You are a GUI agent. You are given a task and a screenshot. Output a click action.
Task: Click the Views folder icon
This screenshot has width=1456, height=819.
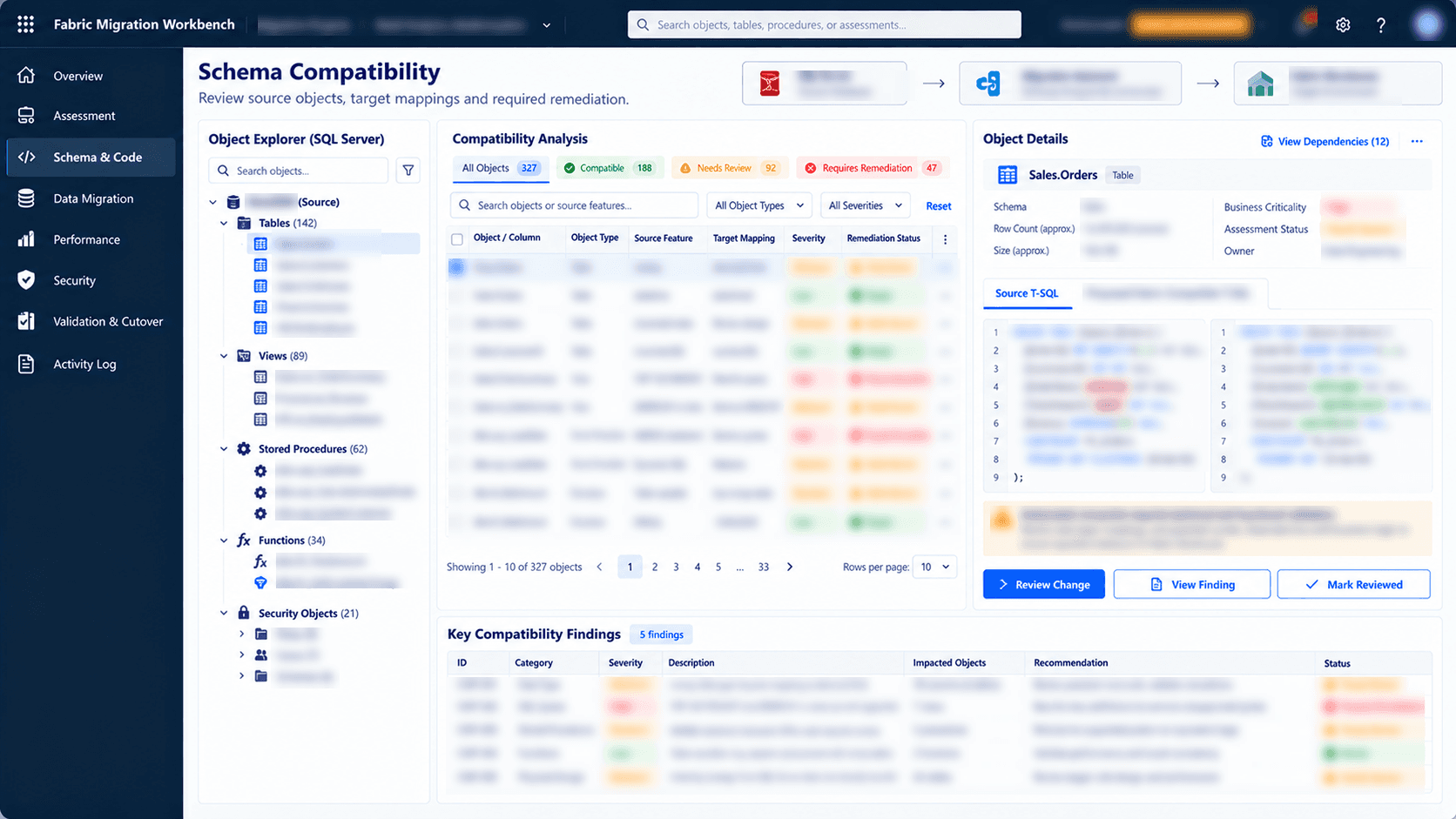(244, 356)
